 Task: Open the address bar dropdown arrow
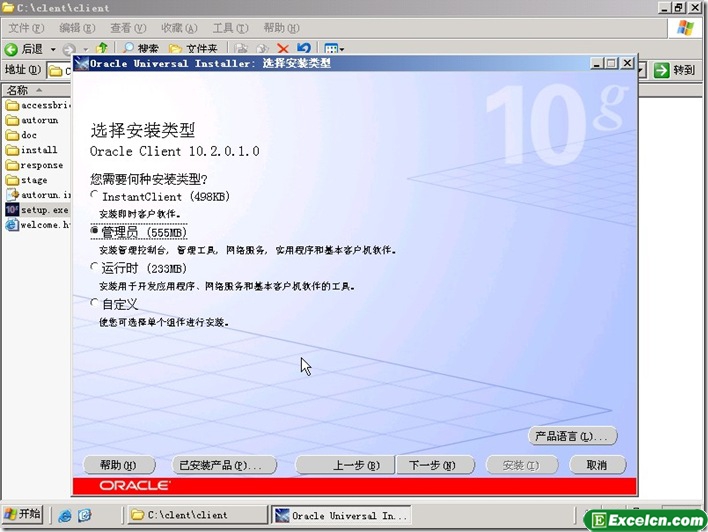643,70
